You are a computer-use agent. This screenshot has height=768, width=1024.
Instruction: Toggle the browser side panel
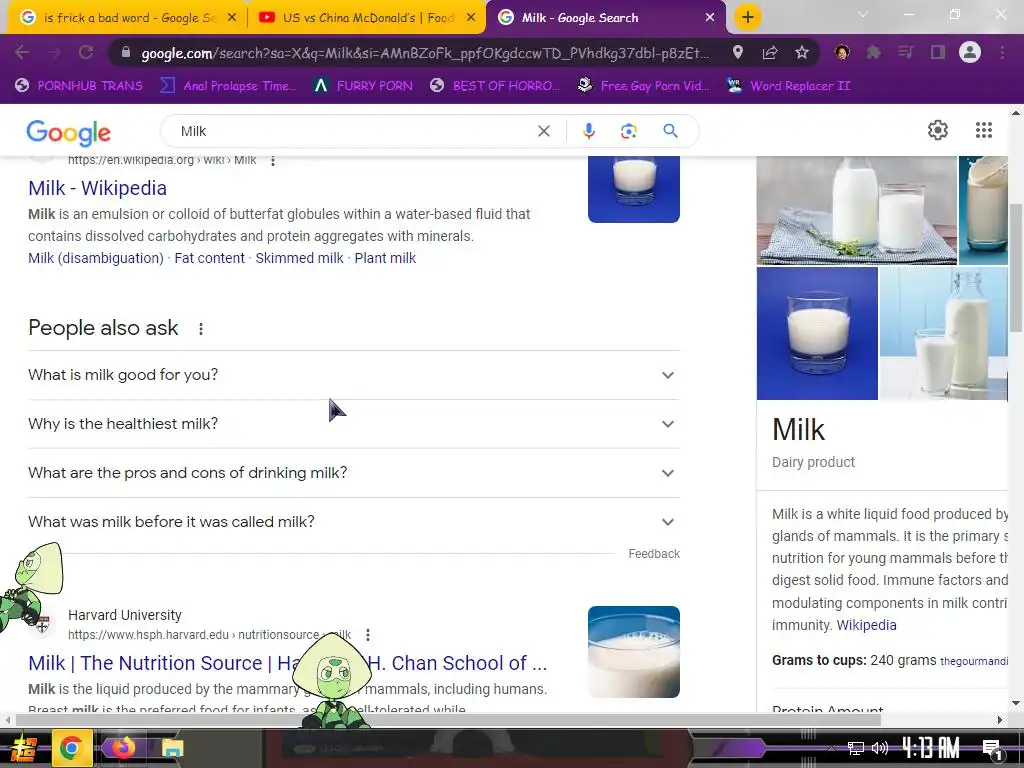coord(938,52)
